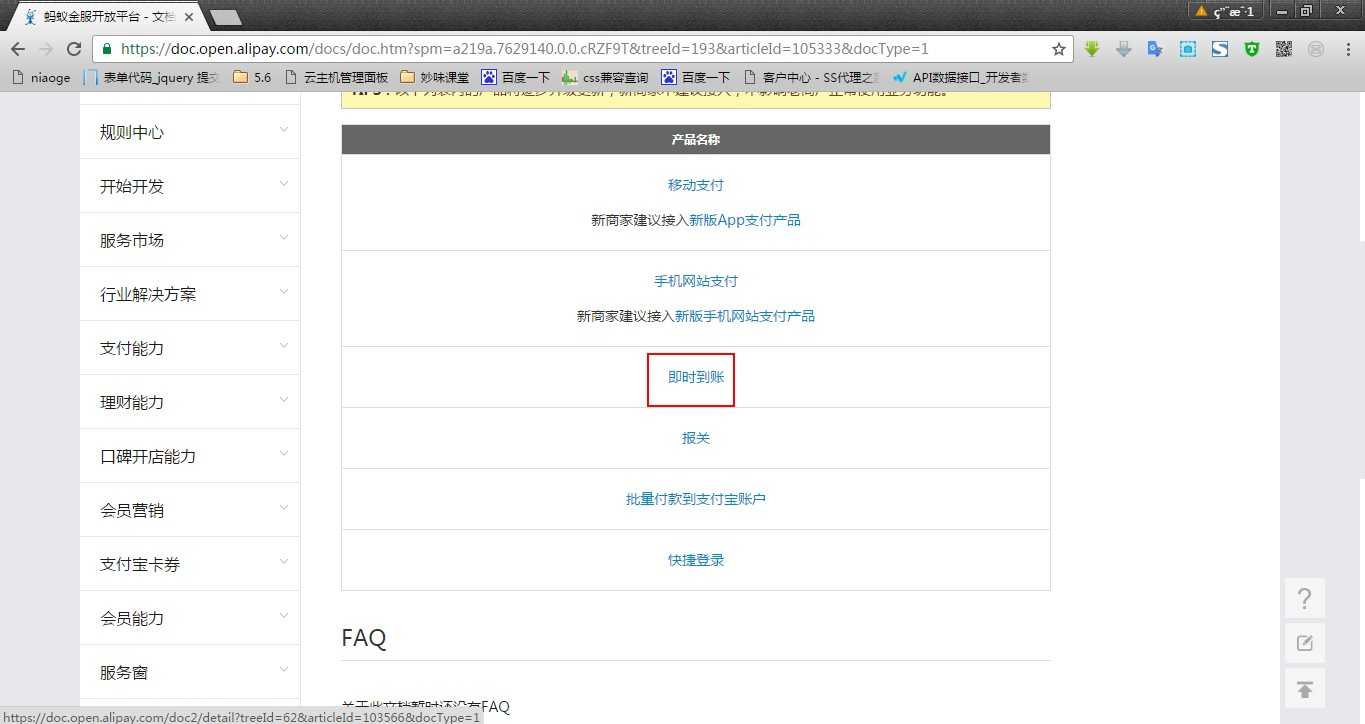
Task: Open the 新版手机网站支付产品 link
Action: click(x=745, y=316)
